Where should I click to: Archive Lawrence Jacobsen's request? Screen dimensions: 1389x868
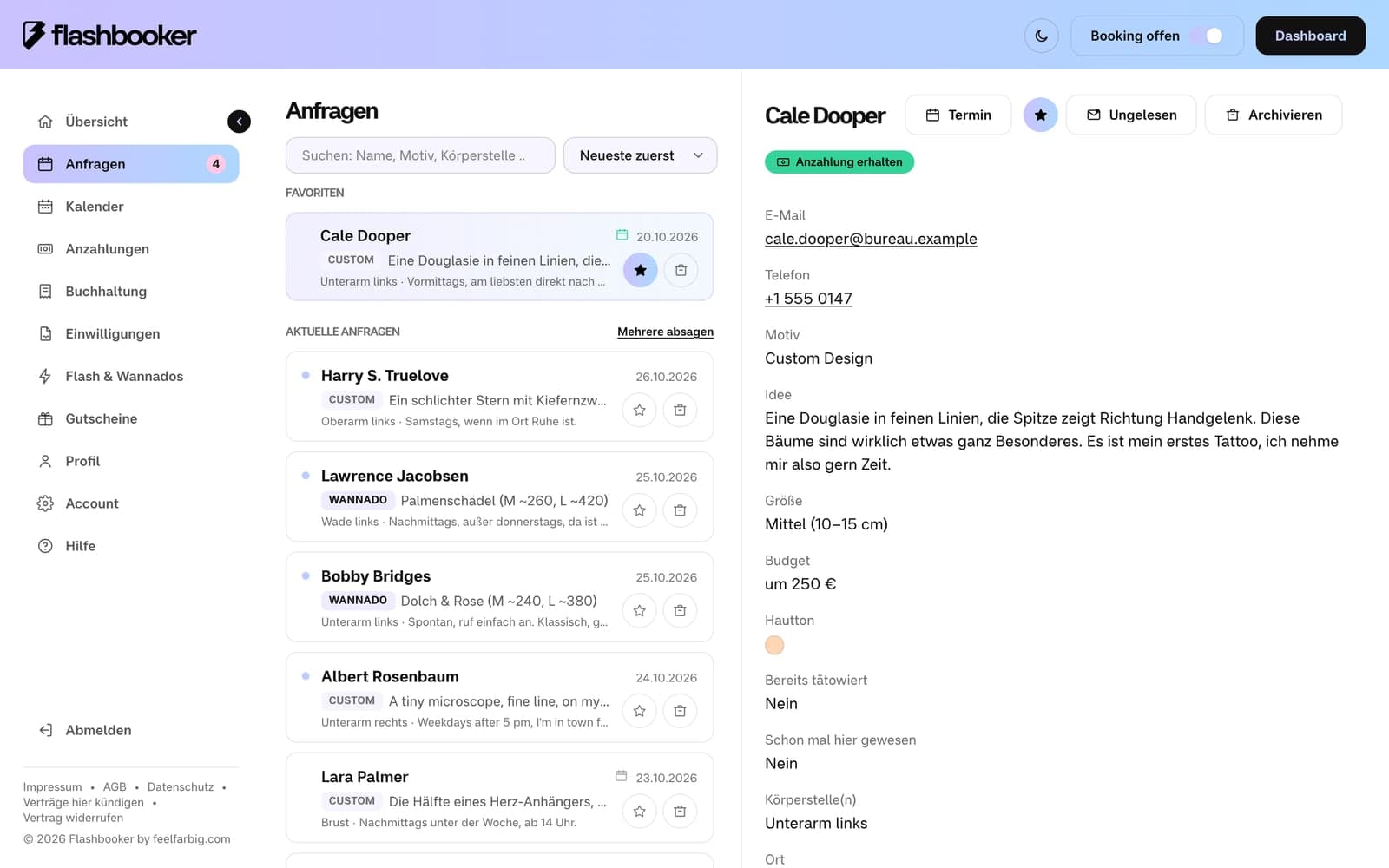point(680,510)
